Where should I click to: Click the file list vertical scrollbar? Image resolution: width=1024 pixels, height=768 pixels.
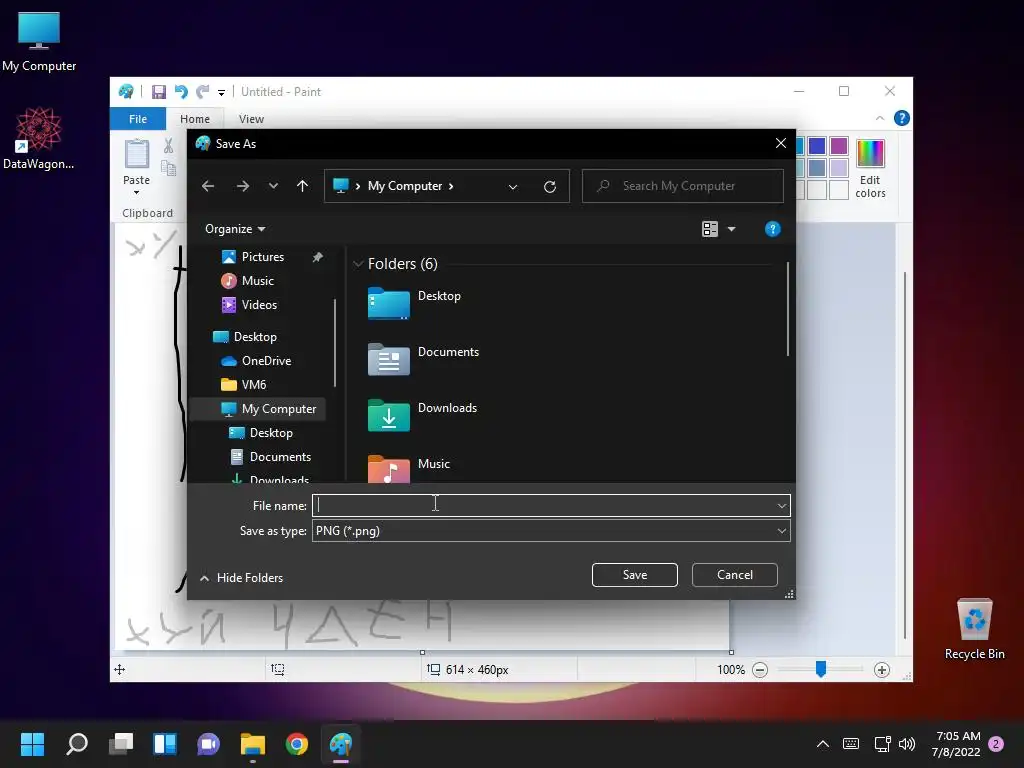point(788,309)
